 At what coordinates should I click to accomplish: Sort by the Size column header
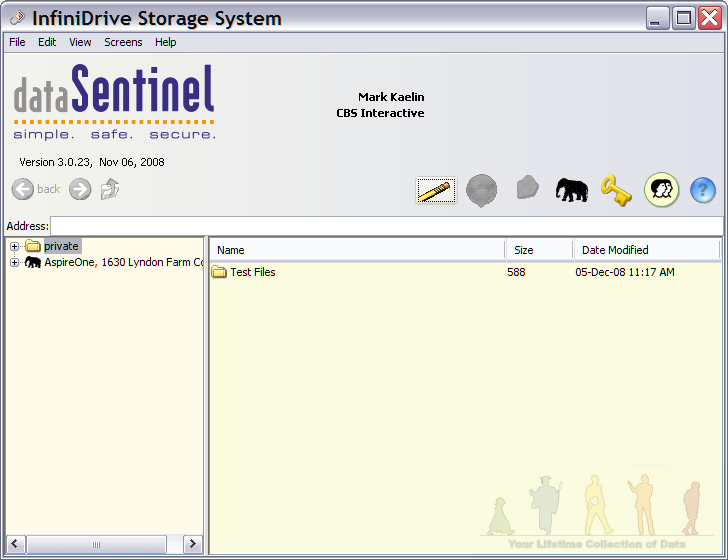click(x=540, y=250)
